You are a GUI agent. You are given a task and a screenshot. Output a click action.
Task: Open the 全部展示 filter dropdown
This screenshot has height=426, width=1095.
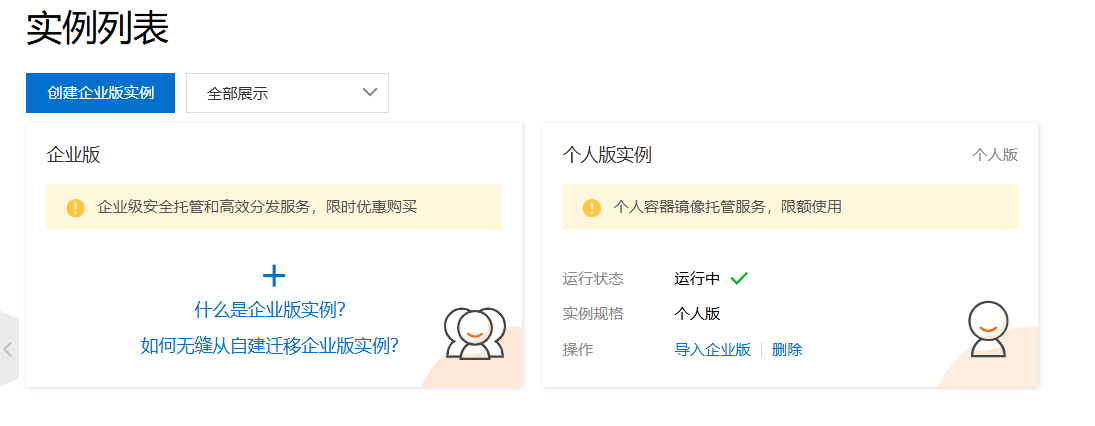(287, 93)
